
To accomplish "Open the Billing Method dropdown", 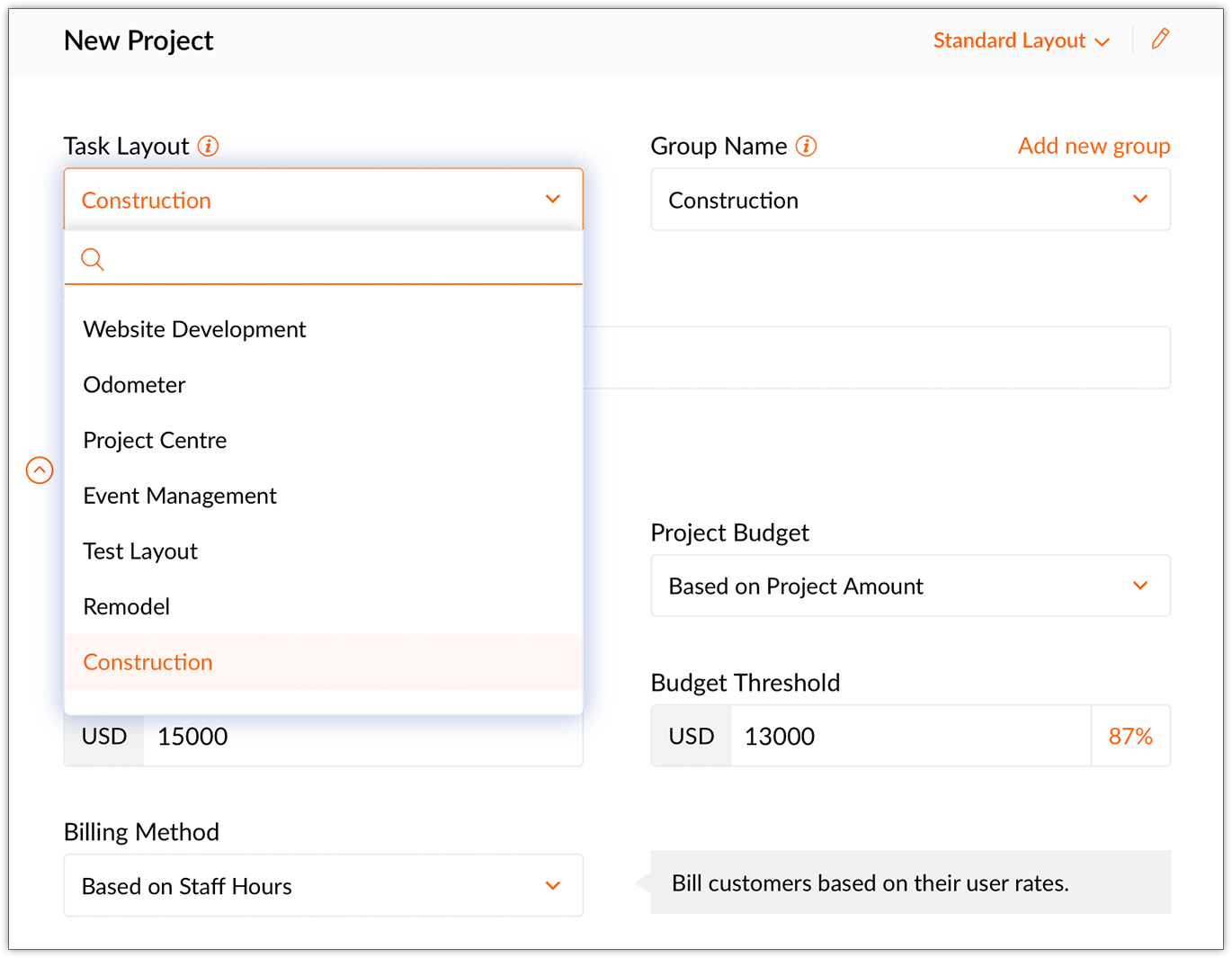I will (x=324, y=886).
